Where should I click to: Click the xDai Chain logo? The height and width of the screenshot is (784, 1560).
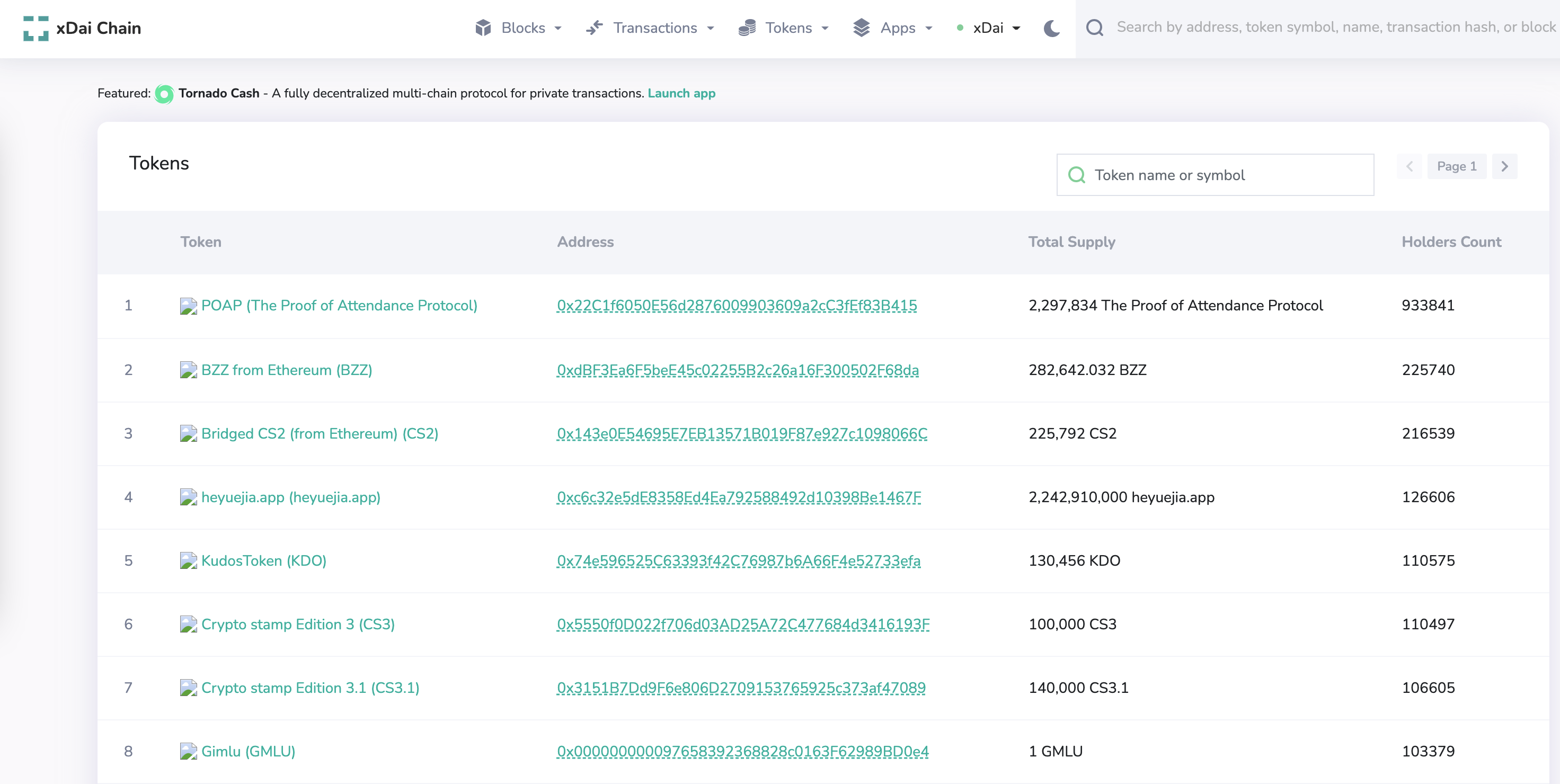[x=81, y=28]
